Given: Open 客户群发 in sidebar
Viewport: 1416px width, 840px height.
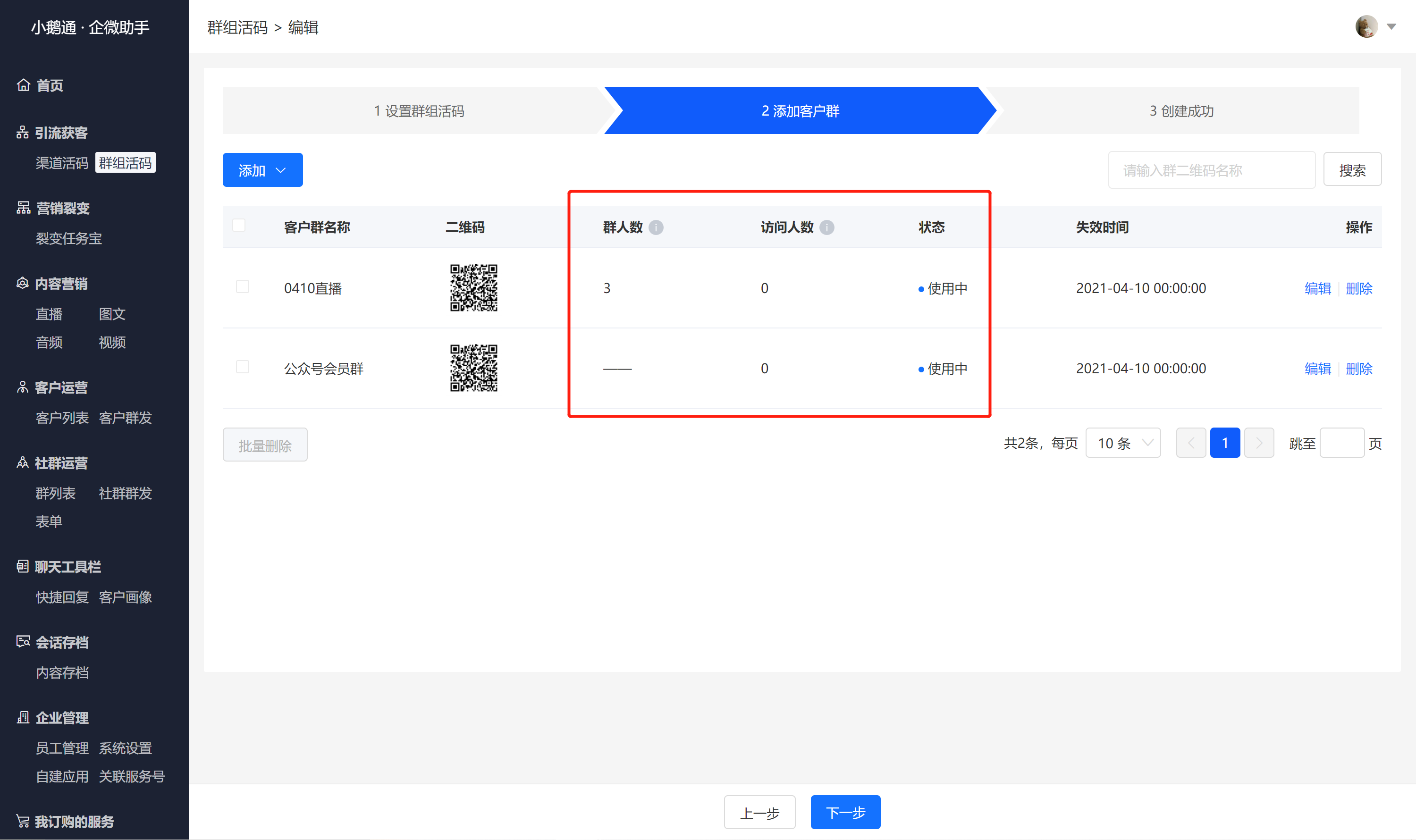Looking at the screenshot, I should (x=125, y=418).
